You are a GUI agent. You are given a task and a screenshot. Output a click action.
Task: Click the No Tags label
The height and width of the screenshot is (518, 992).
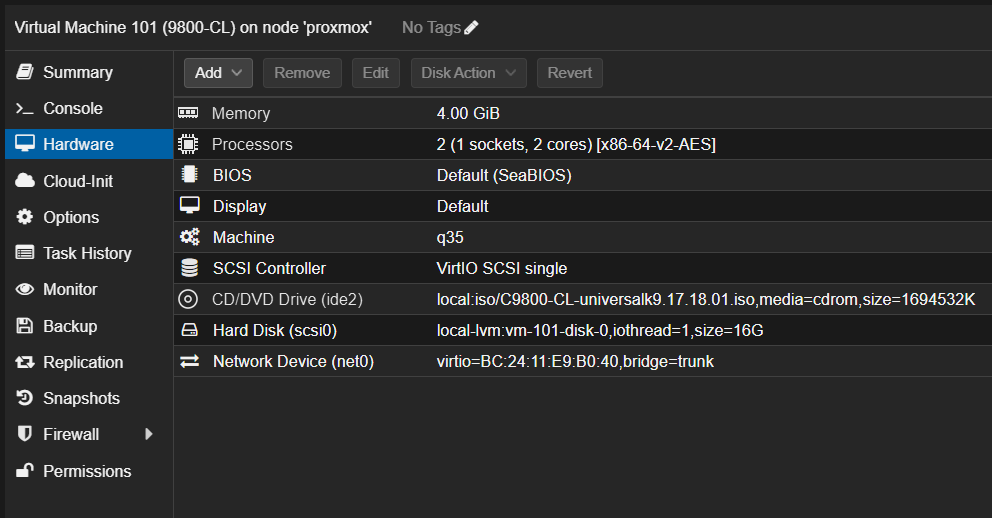pos(431,28)
